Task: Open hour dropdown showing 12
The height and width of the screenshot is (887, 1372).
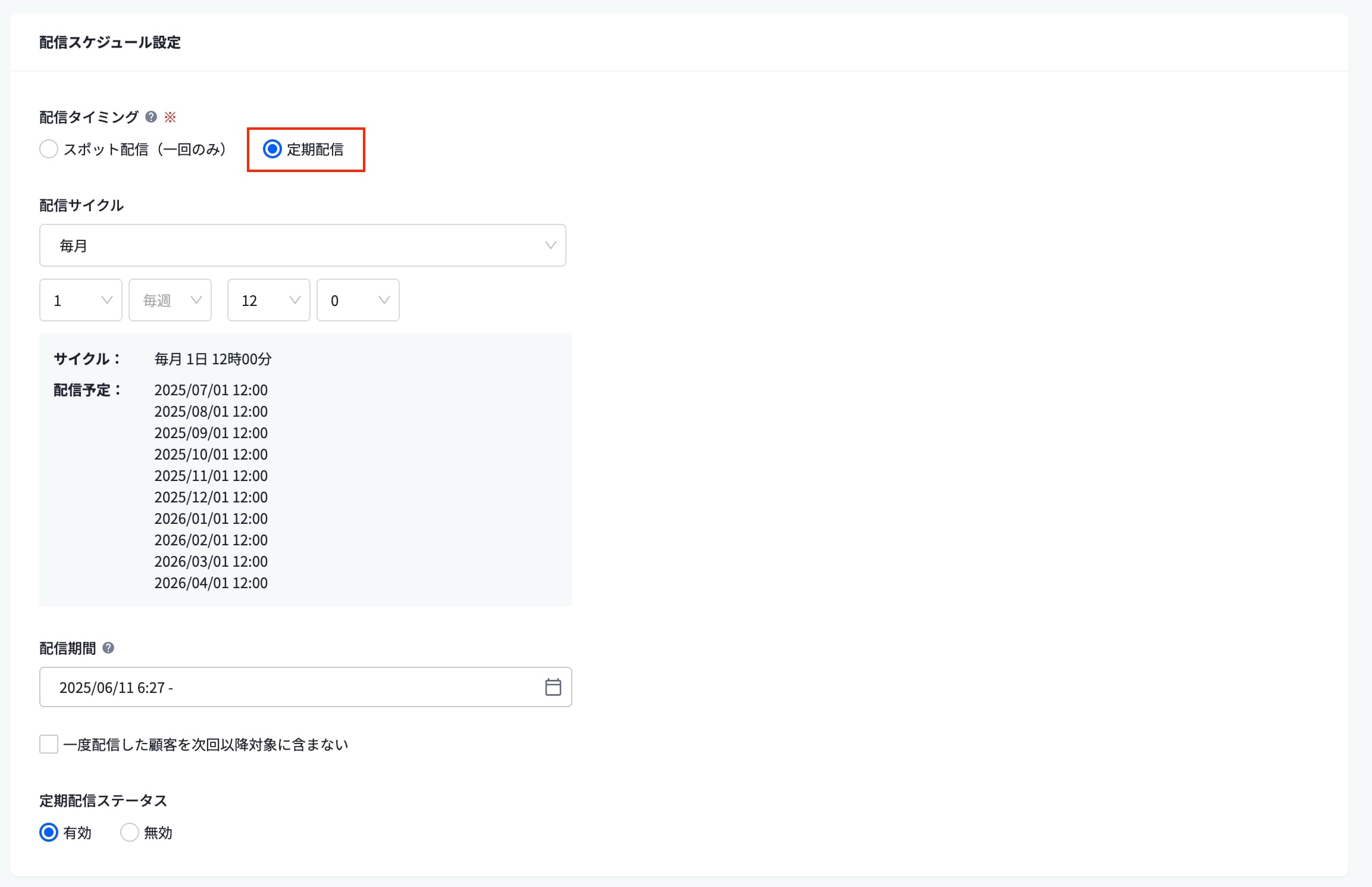Action: click(x=269, y=300)
